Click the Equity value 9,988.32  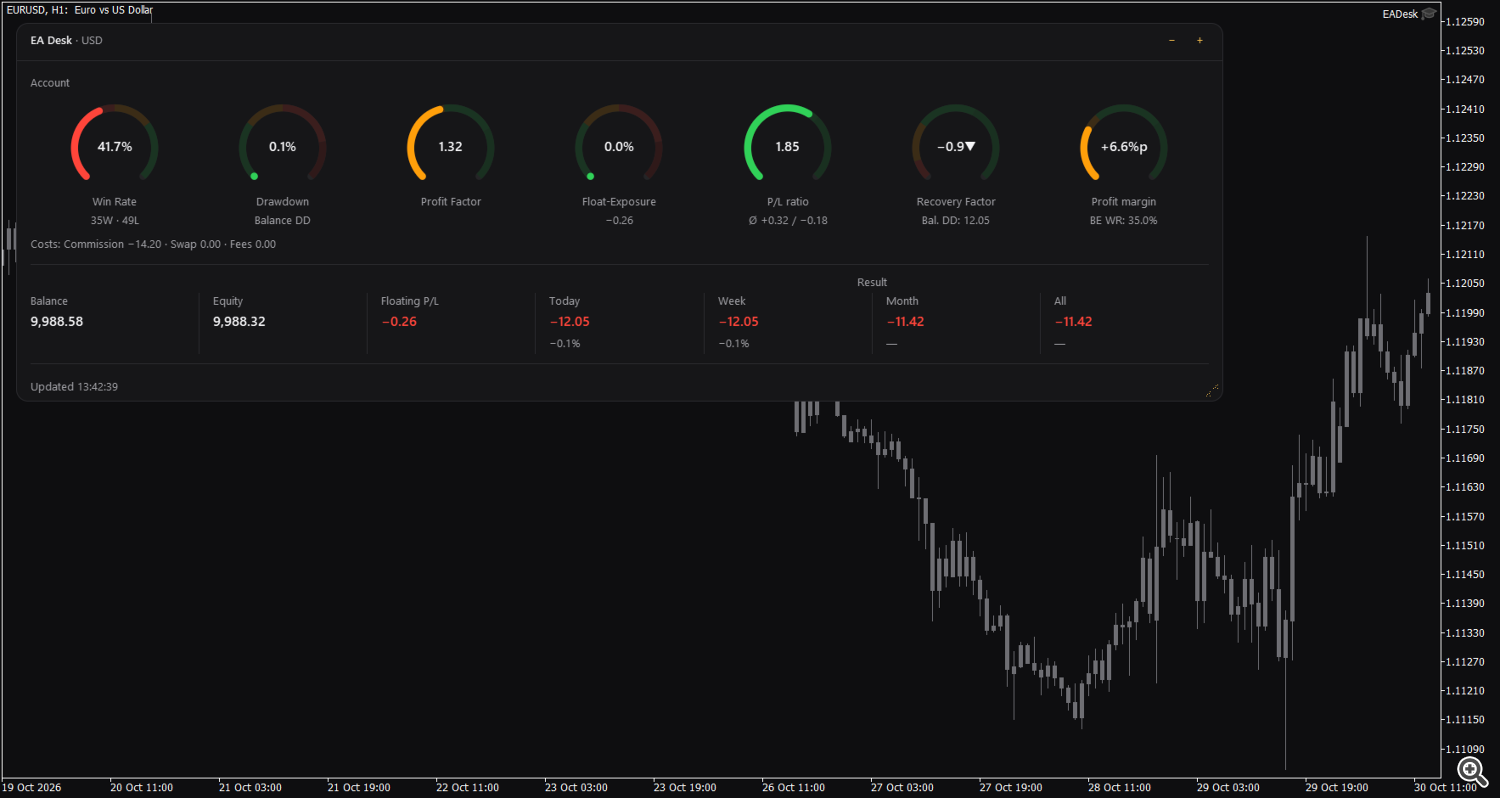(x=239, y=322)
